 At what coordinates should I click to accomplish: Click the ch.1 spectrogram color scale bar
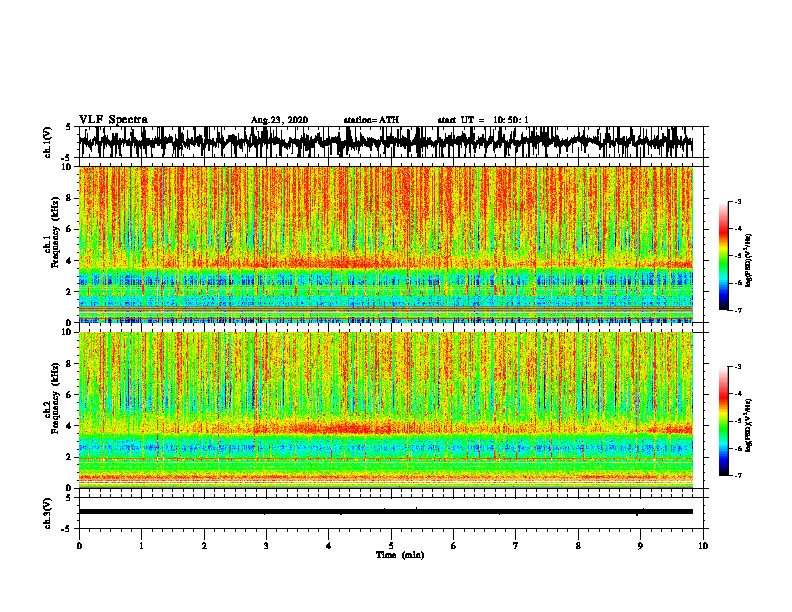click(x=724, y=256)
